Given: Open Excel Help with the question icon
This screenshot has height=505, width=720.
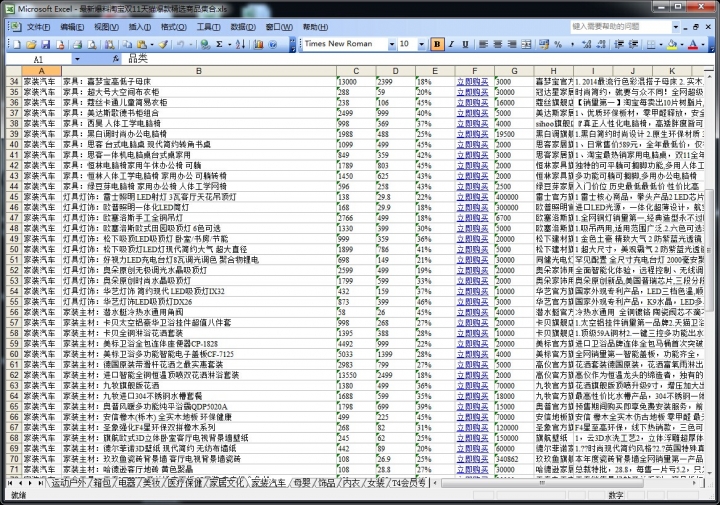Looking at the screenshot, I should 273,45.
